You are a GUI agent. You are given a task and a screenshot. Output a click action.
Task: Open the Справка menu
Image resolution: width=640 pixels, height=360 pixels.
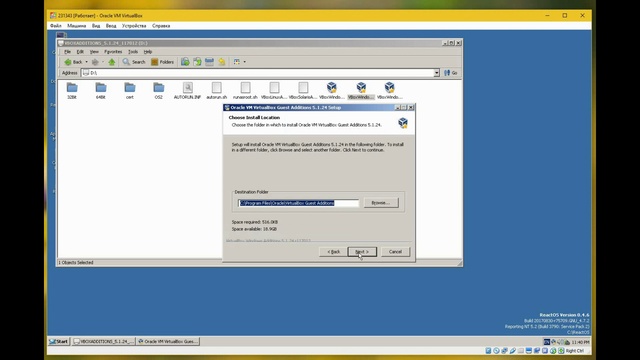coord(161,26)
